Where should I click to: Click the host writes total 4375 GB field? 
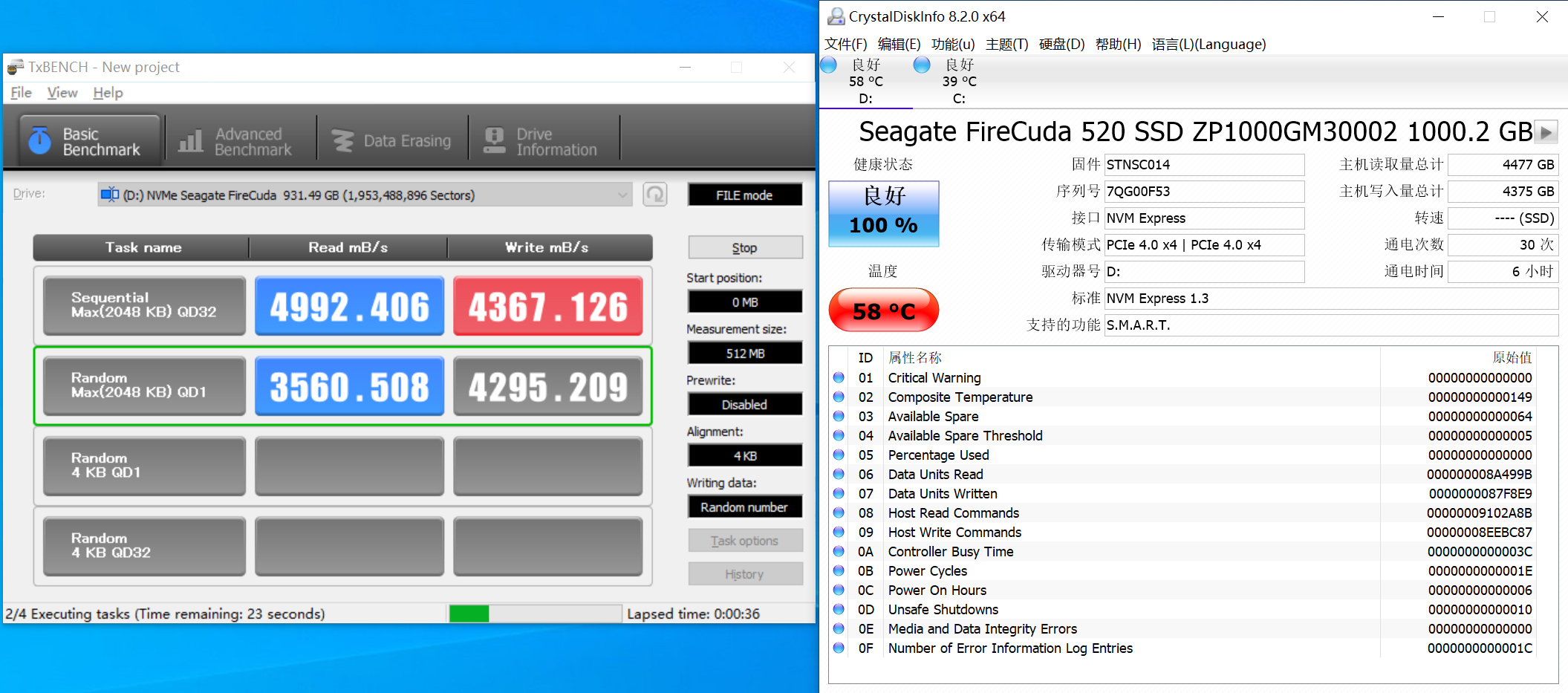[x=1503, y=192]
